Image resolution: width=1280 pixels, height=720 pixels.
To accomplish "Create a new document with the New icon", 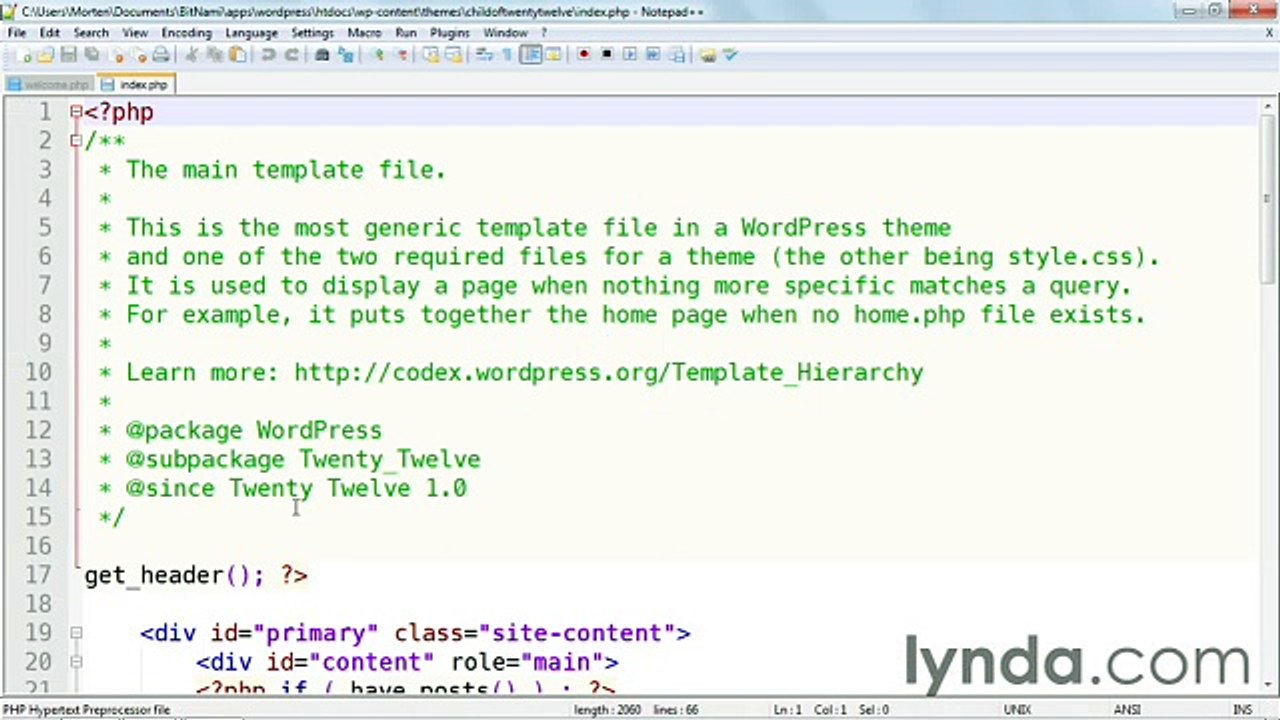I will pos(24,55).
